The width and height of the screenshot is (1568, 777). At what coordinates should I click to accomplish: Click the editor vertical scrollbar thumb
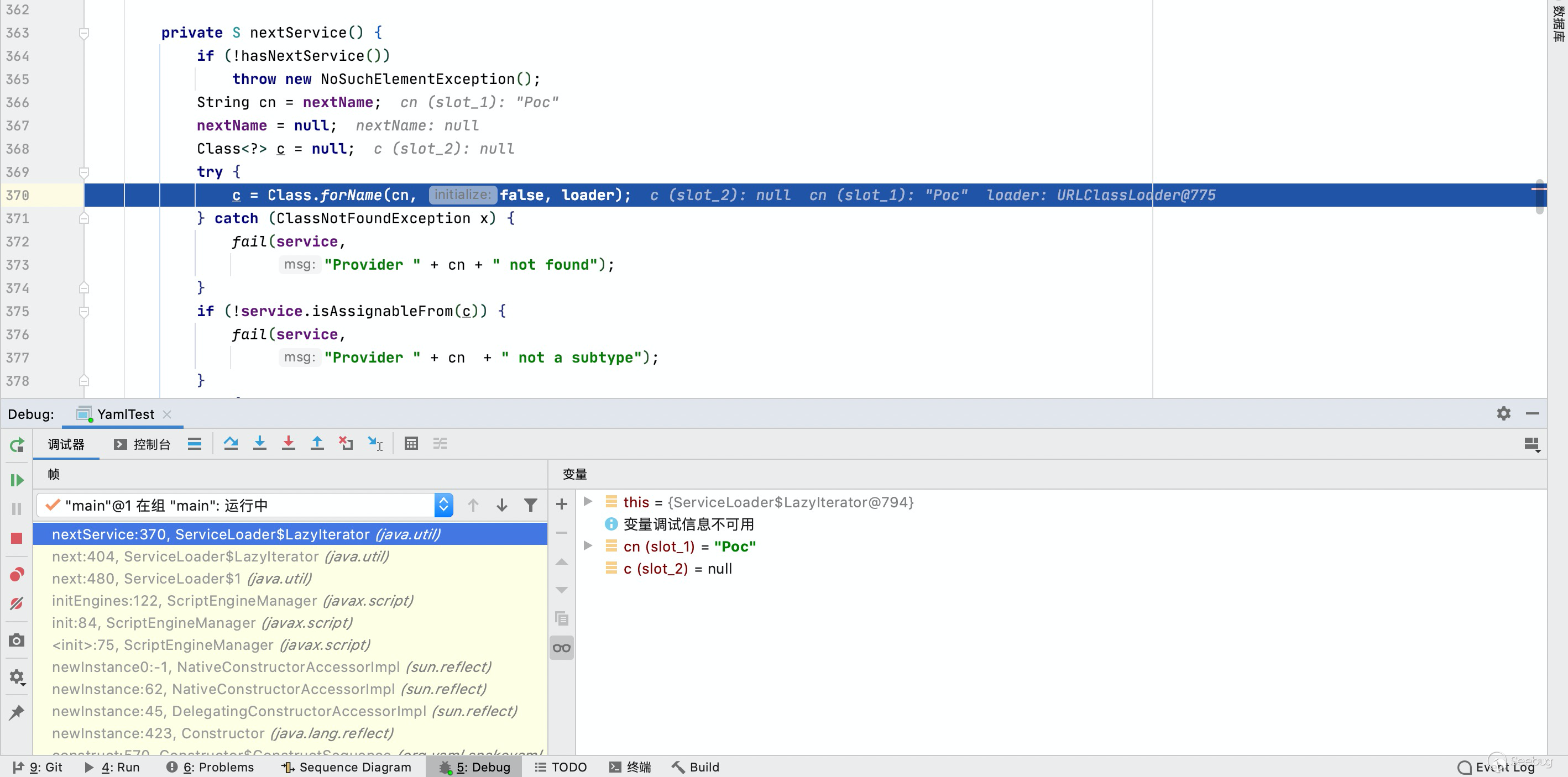(x=1539, y=197)
